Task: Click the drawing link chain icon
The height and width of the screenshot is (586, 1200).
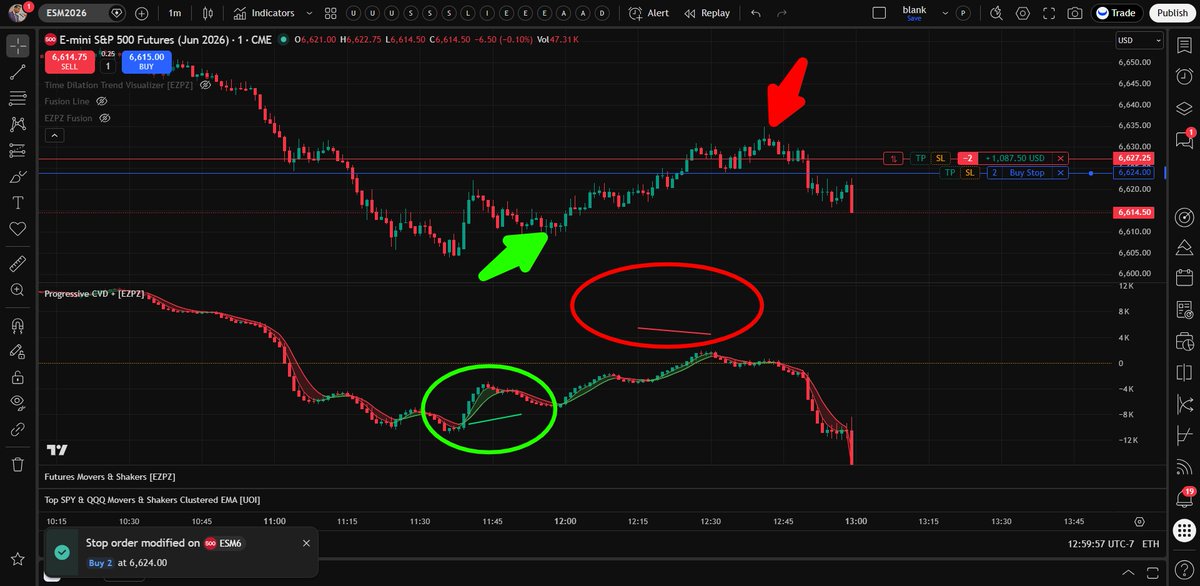Action: pyautogui.click(x=17, y=429)
